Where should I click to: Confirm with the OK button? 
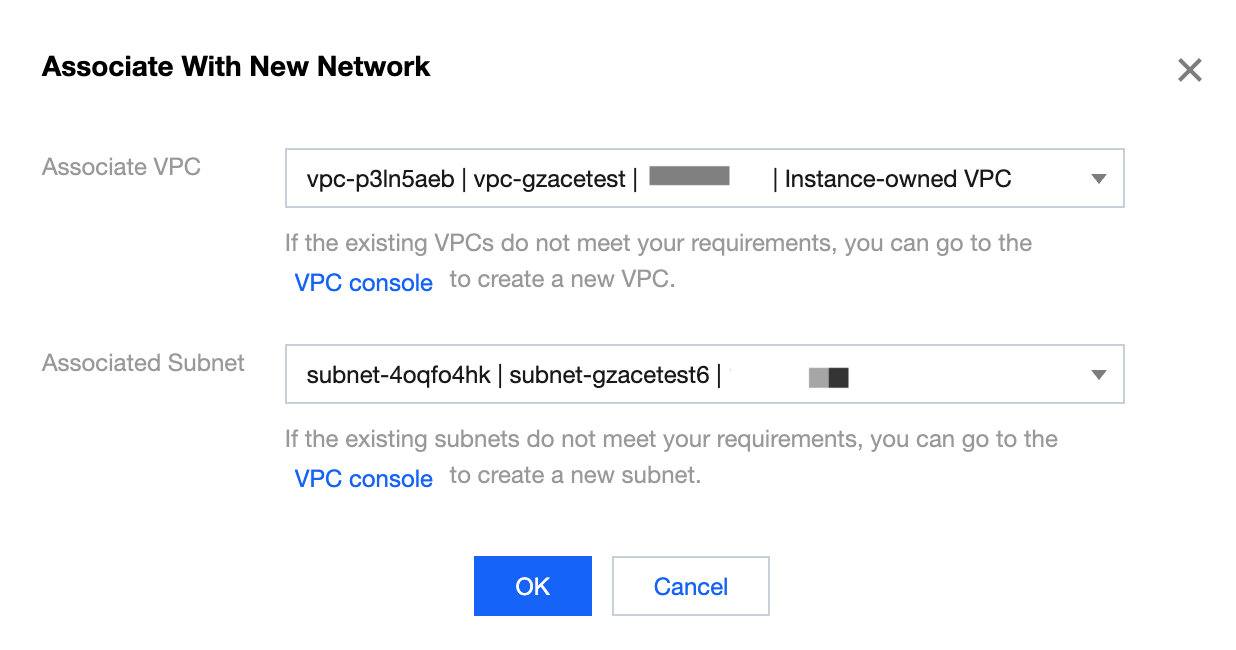coord(532,586)
